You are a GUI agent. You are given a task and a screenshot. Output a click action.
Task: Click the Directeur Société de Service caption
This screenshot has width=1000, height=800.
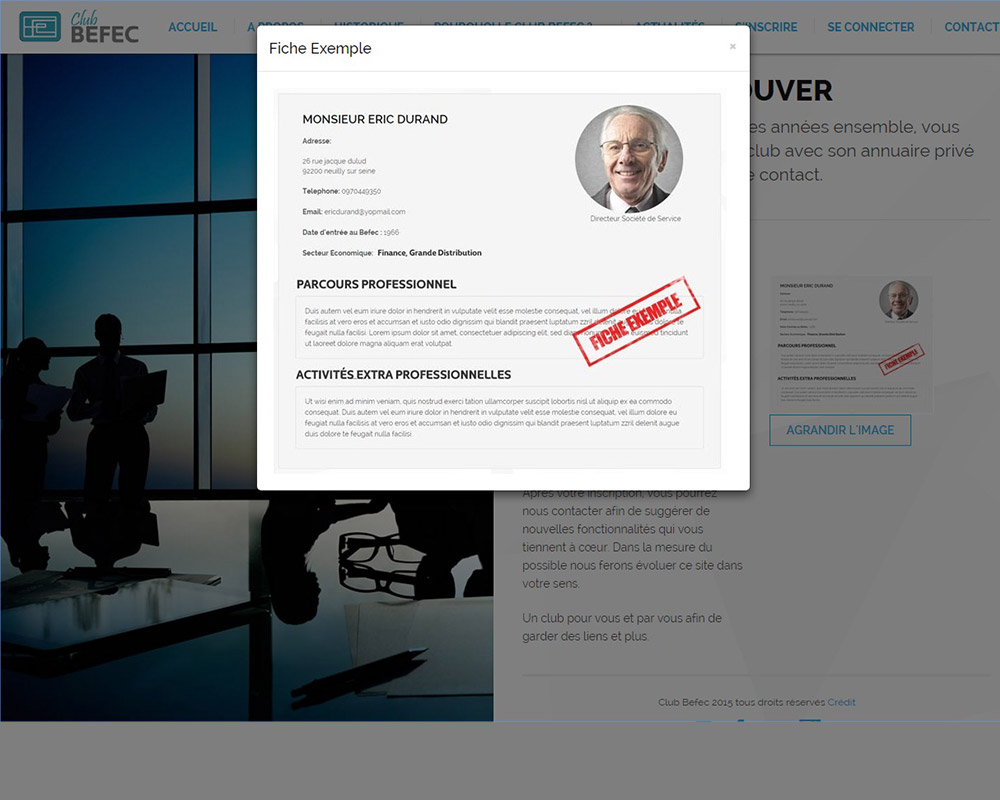pyautogui.click(x=635, y=219)
